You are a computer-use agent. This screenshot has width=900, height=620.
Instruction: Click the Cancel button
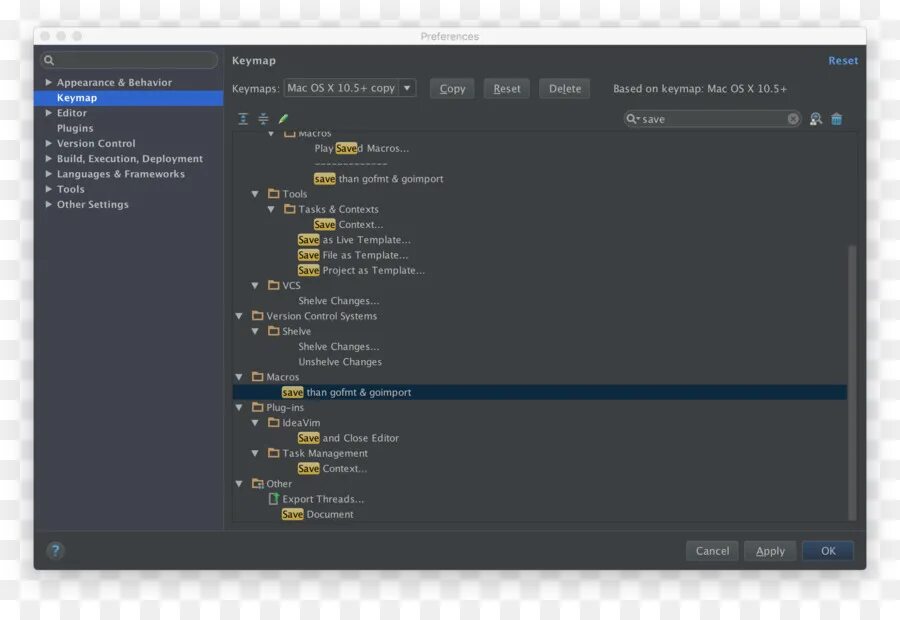tap(712, 551)
